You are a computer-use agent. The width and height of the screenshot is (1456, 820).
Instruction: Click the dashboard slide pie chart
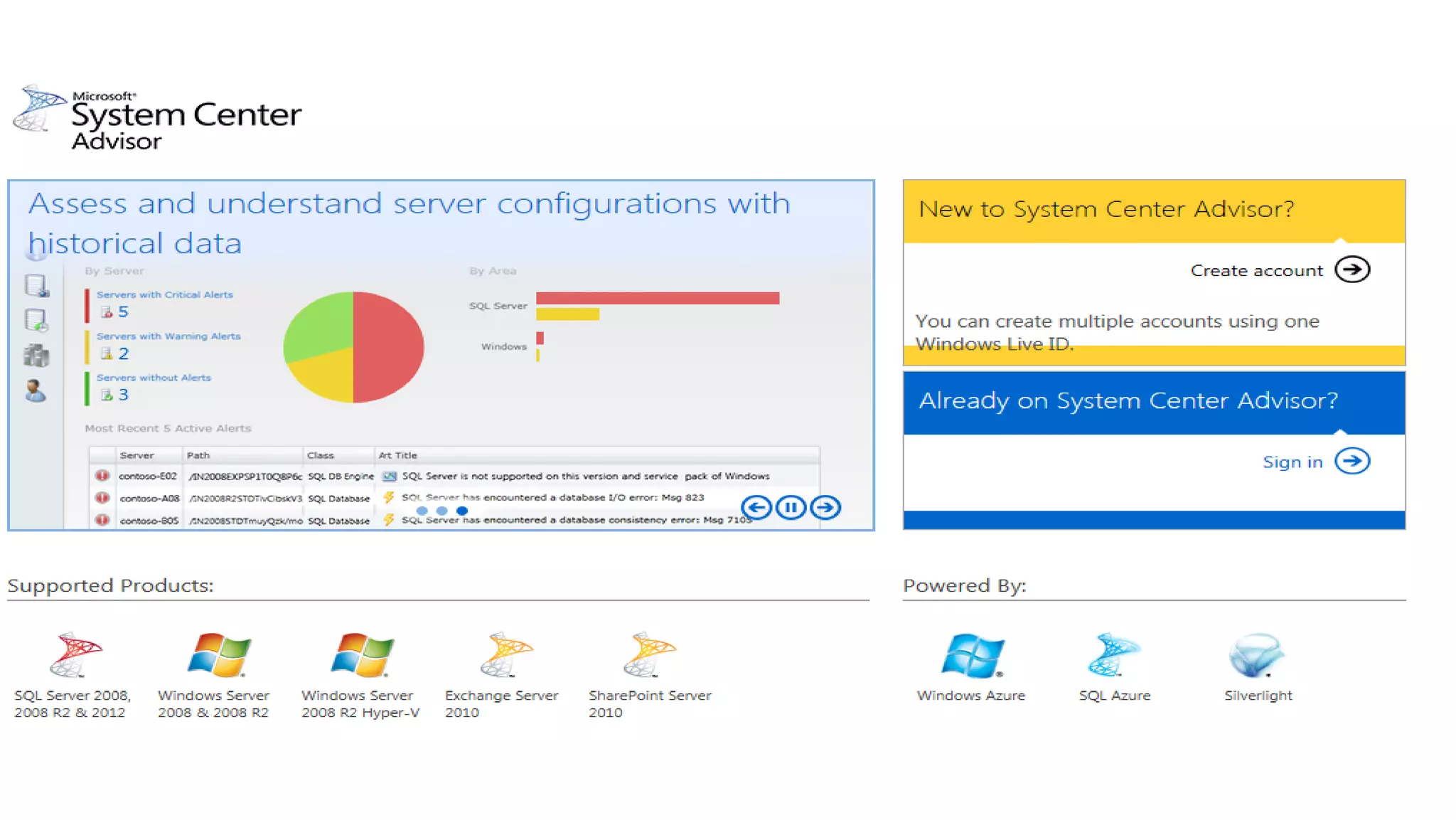tap(353, 347)
